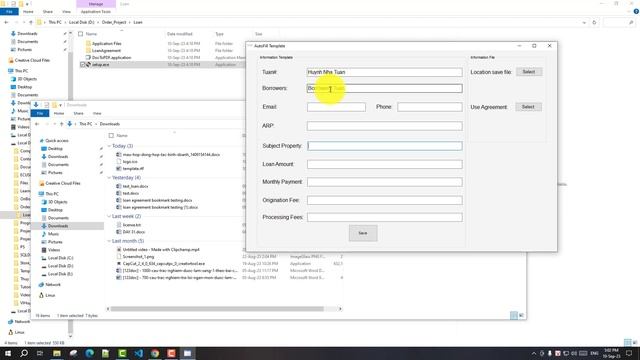Click the Tuanit name input field
Screen dimensions: 640x360
[x=384, y=72]
